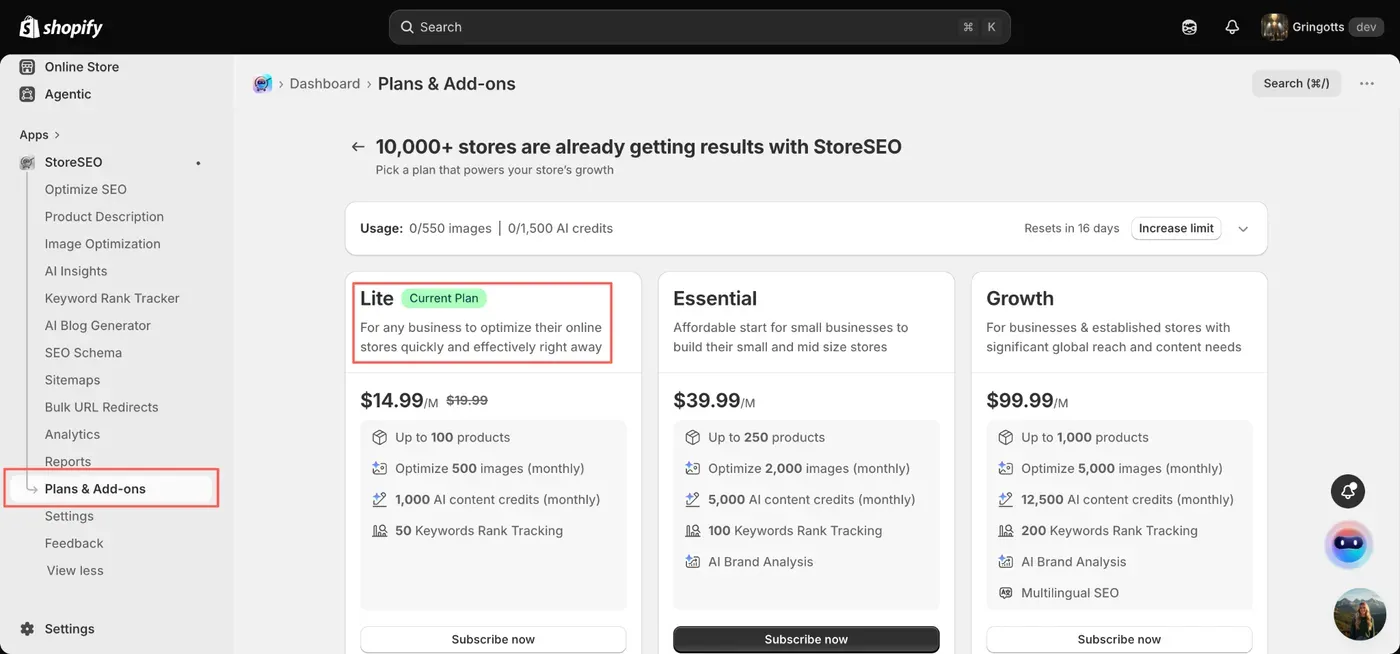Image resolution: width=1400 pixels, height=654 pixels.
Task: Click Essential plan keywords rank tracking icon
Action: 692,530
